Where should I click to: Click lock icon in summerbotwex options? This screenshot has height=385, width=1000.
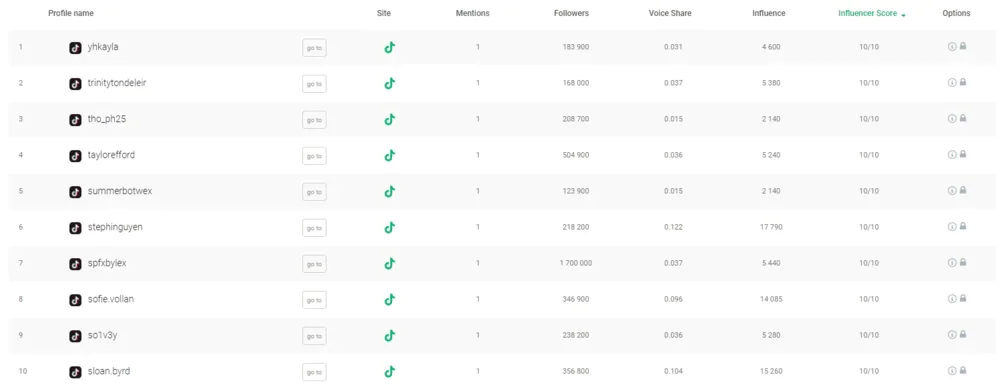point(962,190)
